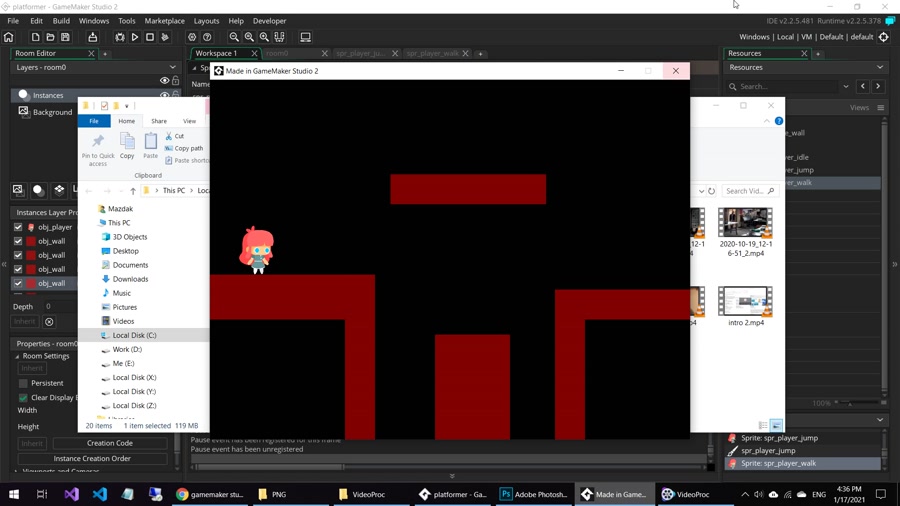Create a new project via toolbar

coord(36,37)
